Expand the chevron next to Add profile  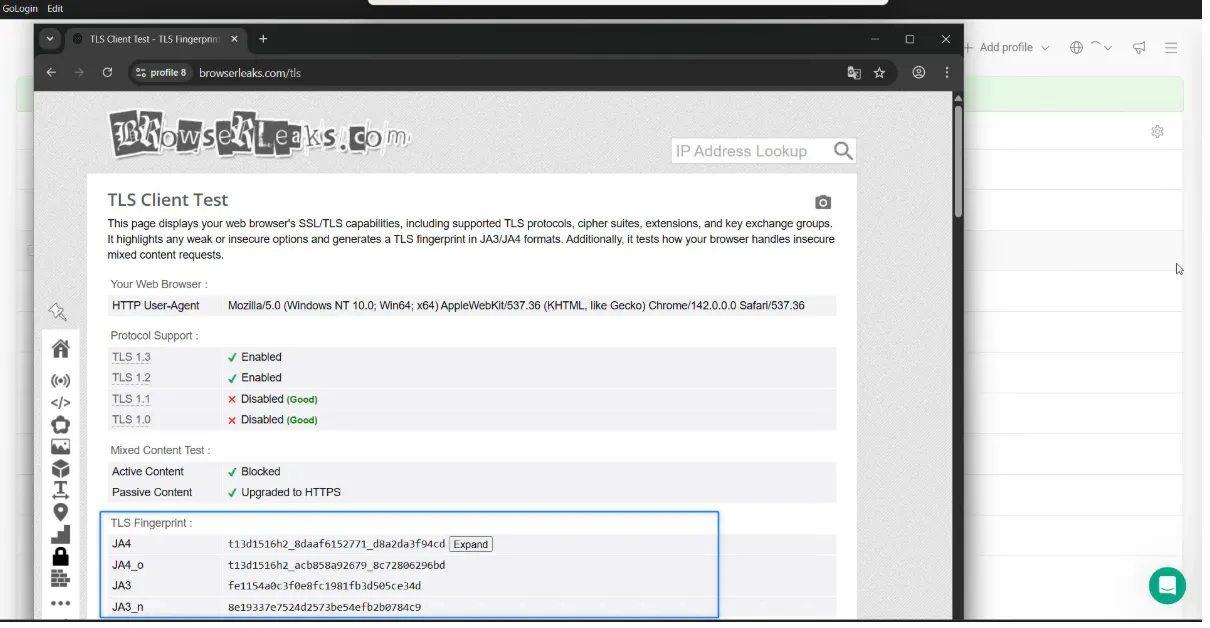pyautogui.click(x=1045, y=48)
